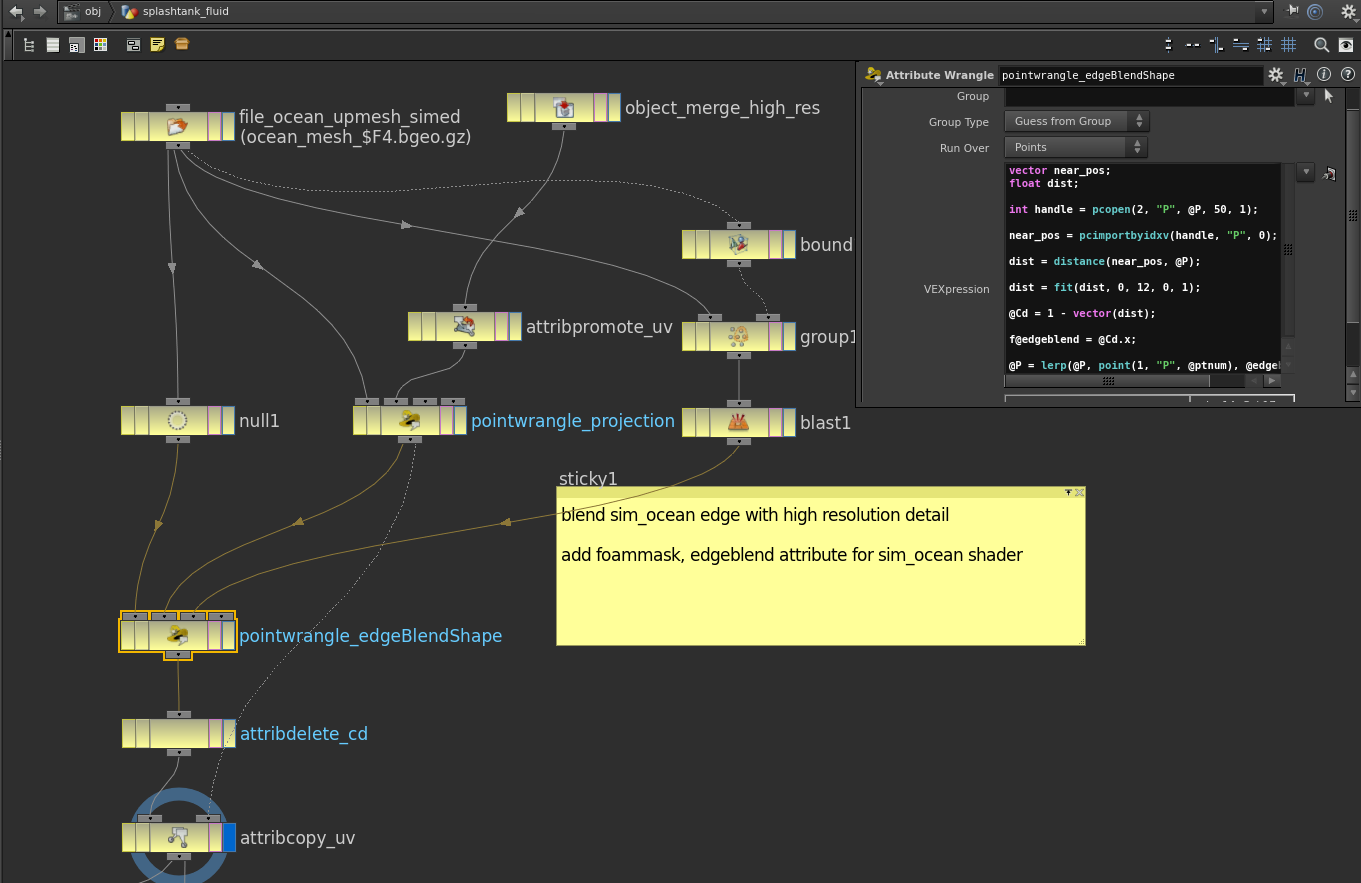The height and width of the screenshot is (883, 1361).
Task: Click the attribdelete_cd node label
Action: 304,733
